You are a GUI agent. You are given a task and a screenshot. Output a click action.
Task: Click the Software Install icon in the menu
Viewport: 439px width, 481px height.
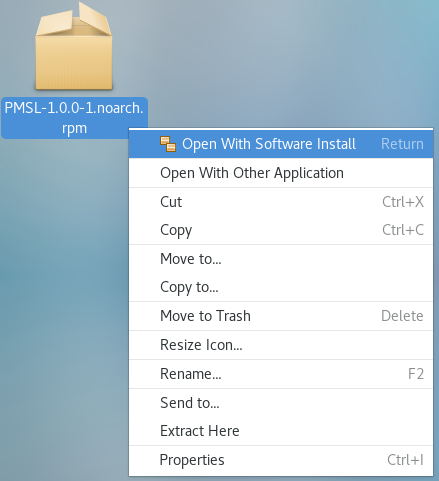pyautogui.click(x=168, y=144)
